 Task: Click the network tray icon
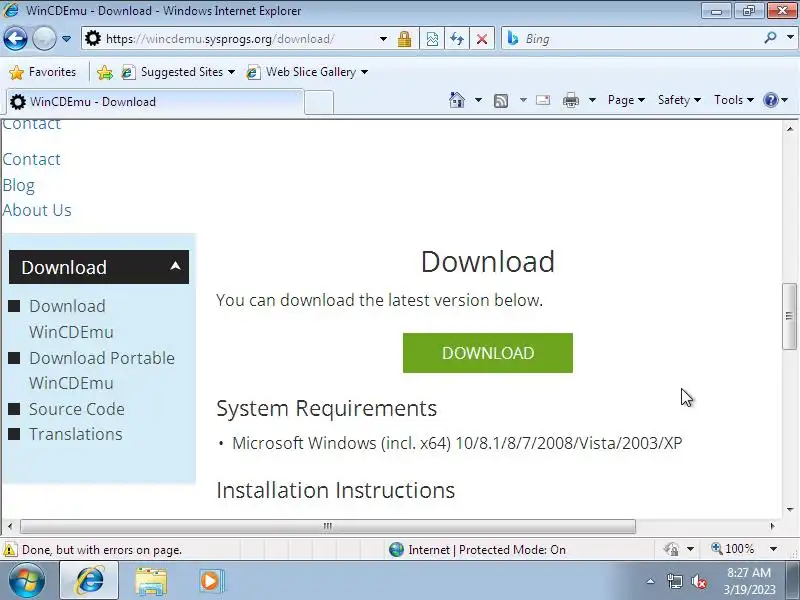click(x=674, y=581)
